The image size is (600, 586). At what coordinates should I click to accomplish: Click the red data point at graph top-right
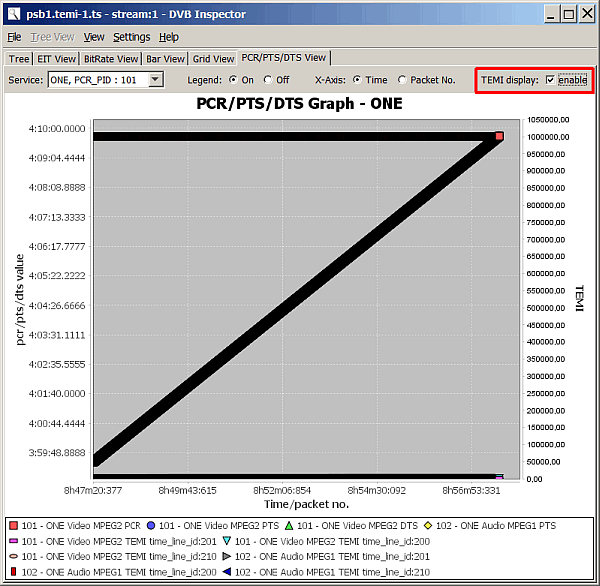tap(499, 136)
